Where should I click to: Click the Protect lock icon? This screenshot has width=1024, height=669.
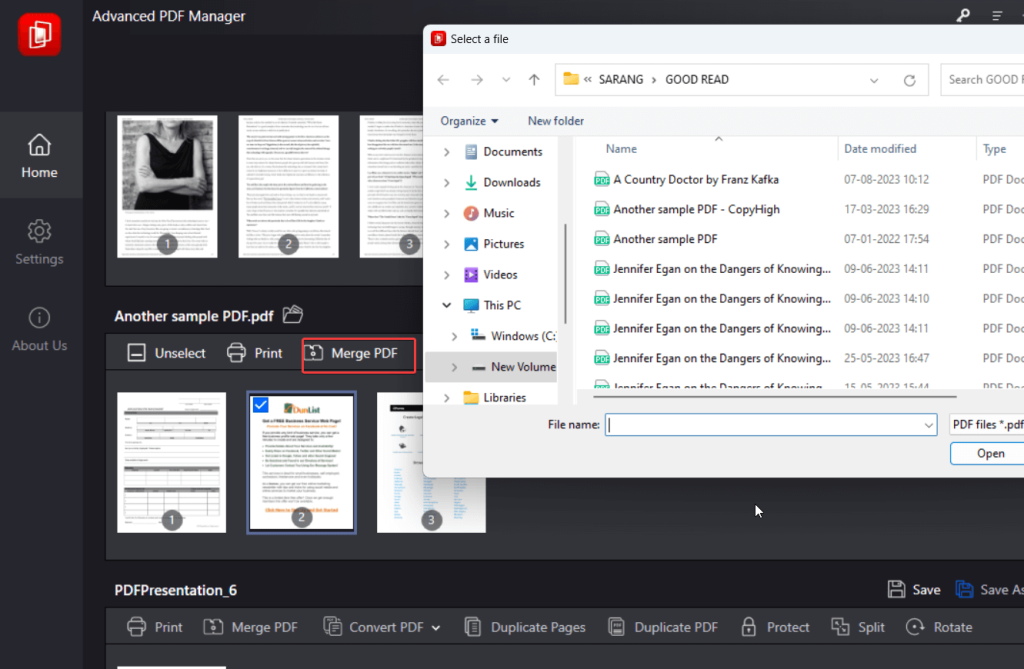pyautogui.click(x=748, y=627)
